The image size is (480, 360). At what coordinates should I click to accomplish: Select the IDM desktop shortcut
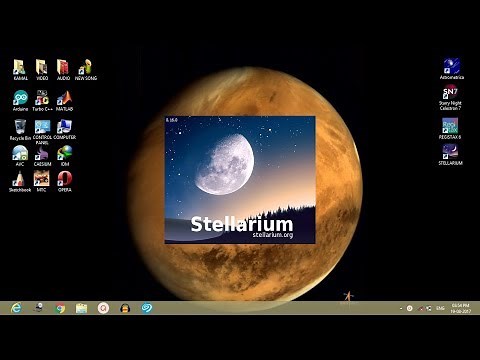point(65,156)
